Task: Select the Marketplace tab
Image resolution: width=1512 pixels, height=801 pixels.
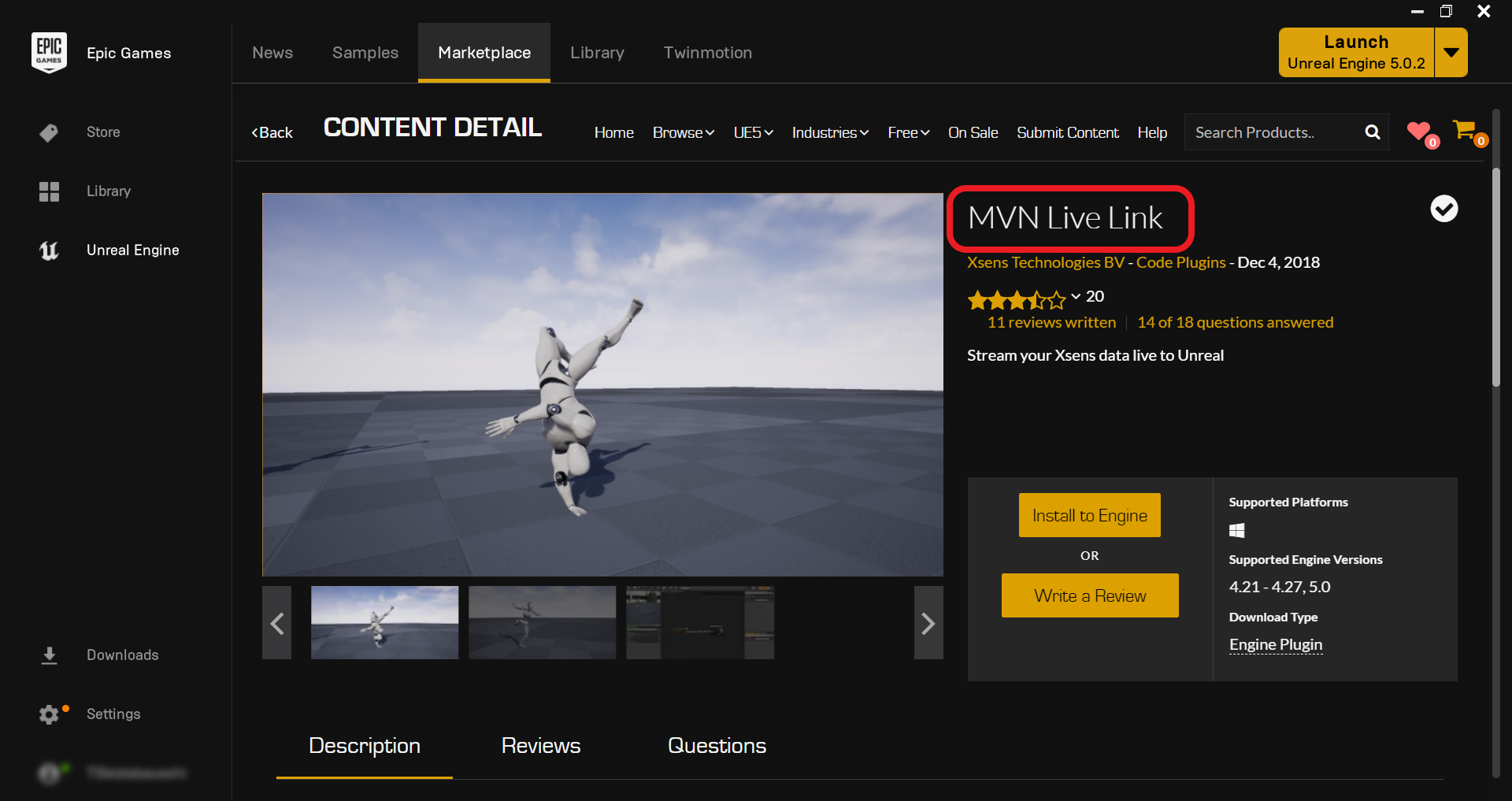Action: (x=484, y=53)
